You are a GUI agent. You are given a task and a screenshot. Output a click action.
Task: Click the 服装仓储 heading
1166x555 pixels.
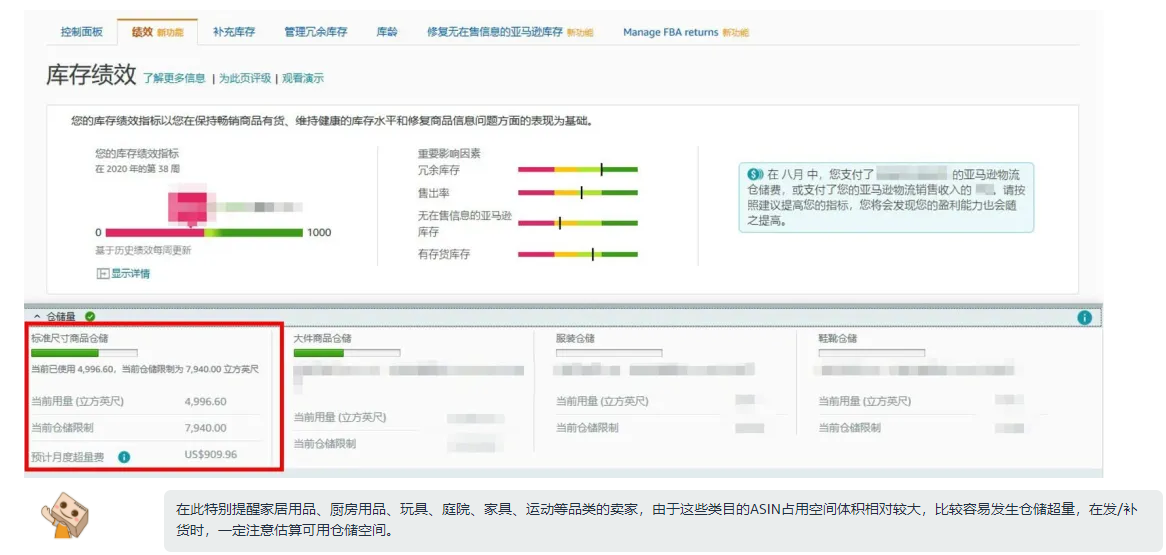(x=575, y=338)
